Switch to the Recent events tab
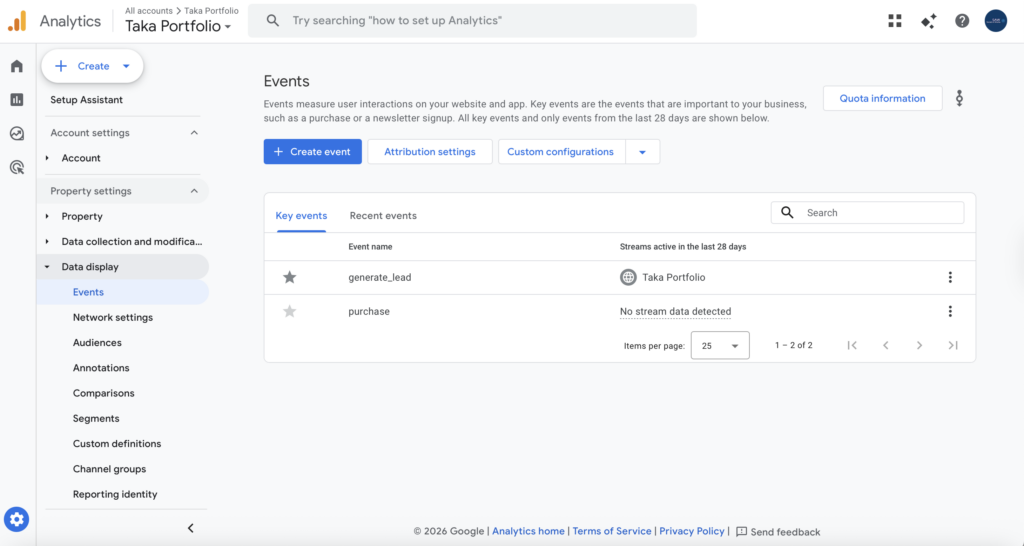Viewport: 1024px width, 546px height. click(383, 216)
